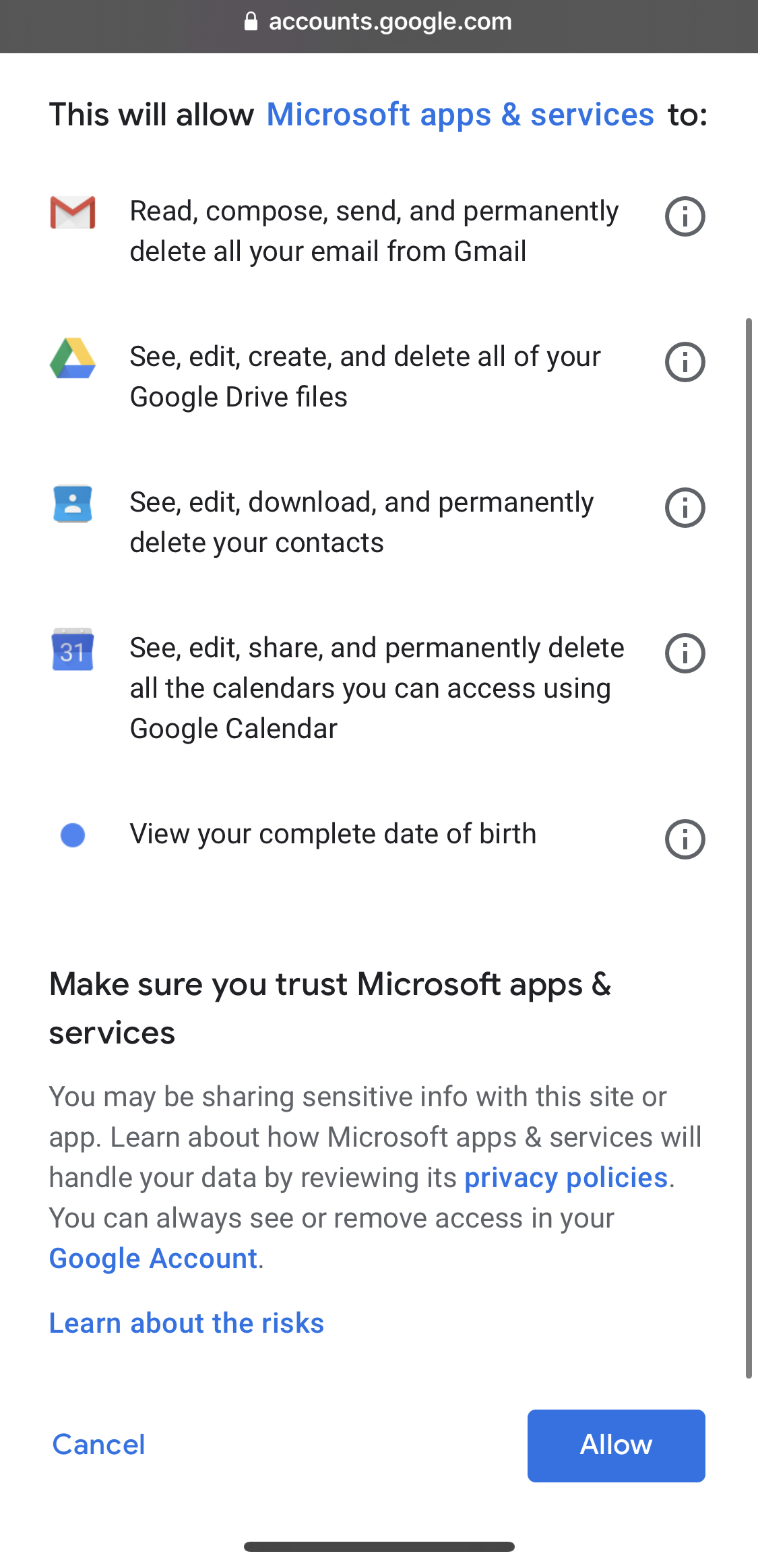Cancel the permission request

tap(99, 1445)
